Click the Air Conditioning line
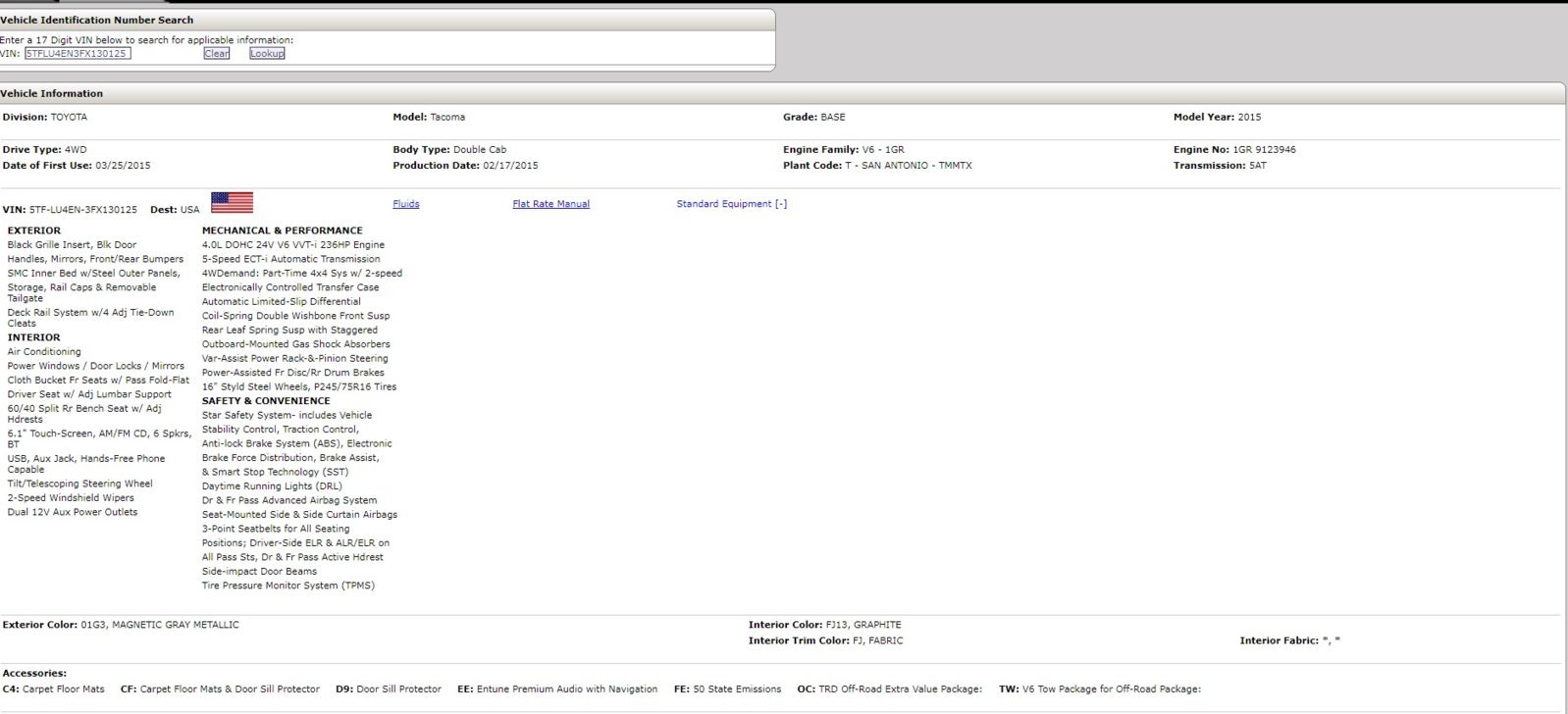The width and height of the screenshot is (1568, 714). [x=44, y=352]
